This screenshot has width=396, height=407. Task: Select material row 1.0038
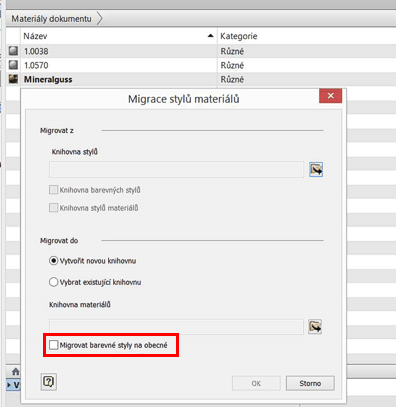click(x=201, y=51)
